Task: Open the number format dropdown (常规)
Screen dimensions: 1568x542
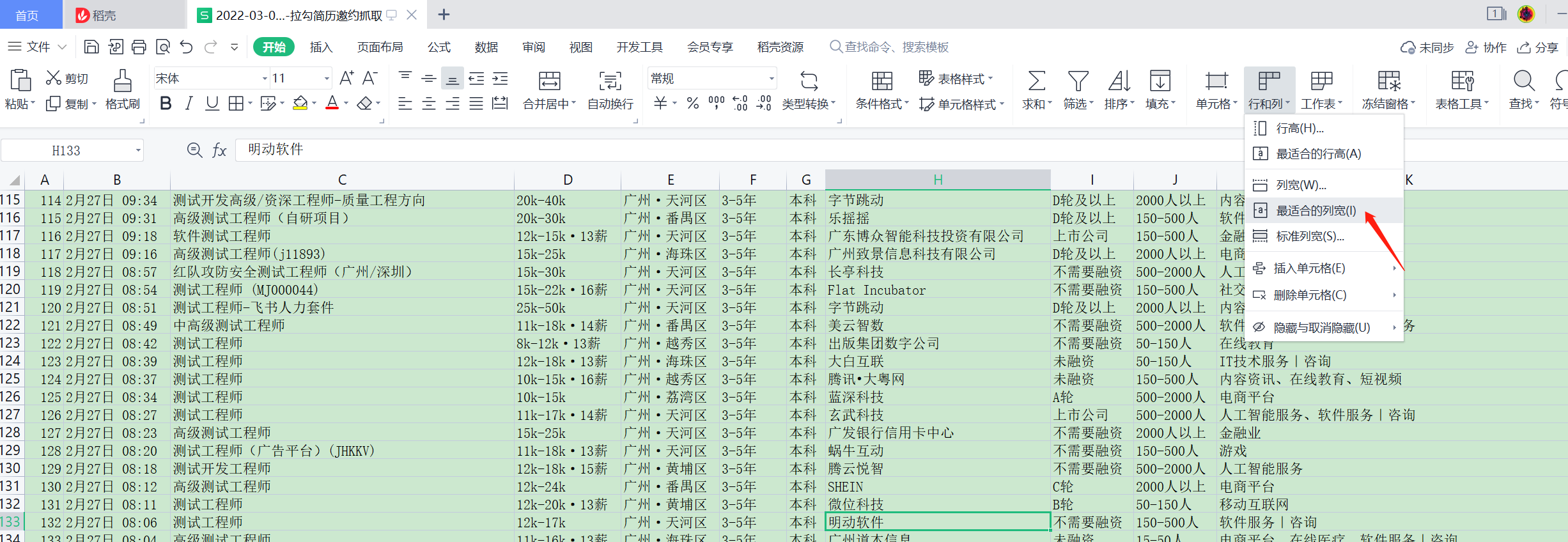Action: (772, 79)
